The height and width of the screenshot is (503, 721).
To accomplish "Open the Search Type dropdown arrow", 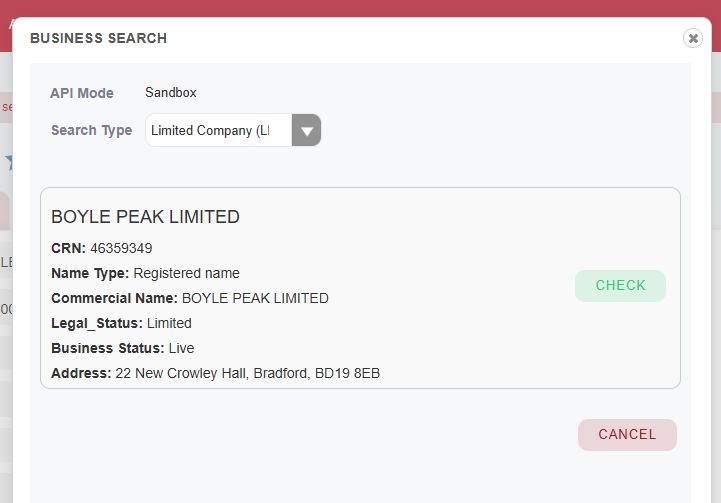I will point(307,130).
